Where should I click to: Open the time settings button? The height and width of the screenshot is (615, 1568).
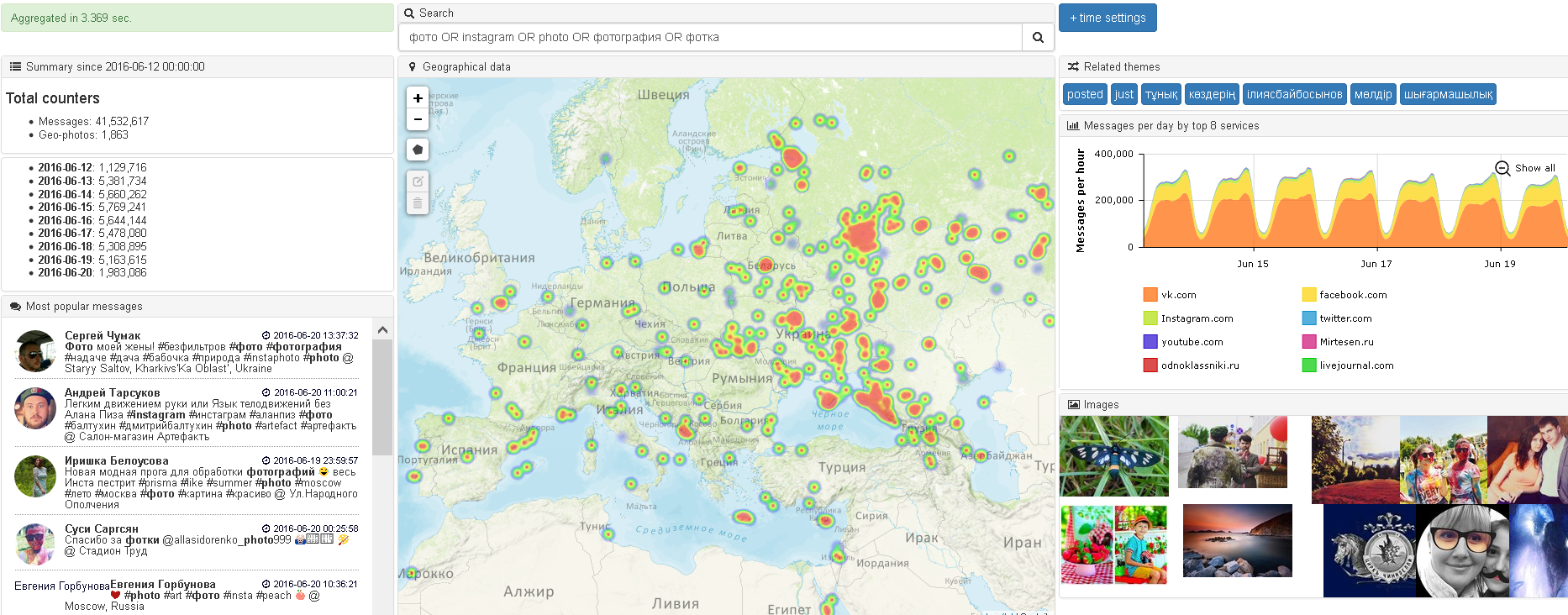pos(1108,18)
